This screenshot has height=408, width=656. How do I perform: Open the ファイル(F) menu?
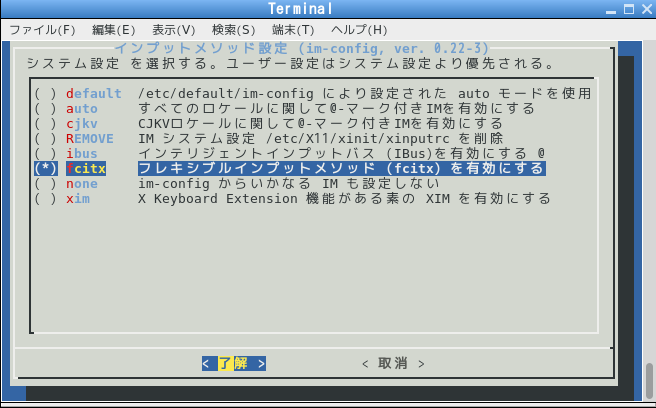42,30
